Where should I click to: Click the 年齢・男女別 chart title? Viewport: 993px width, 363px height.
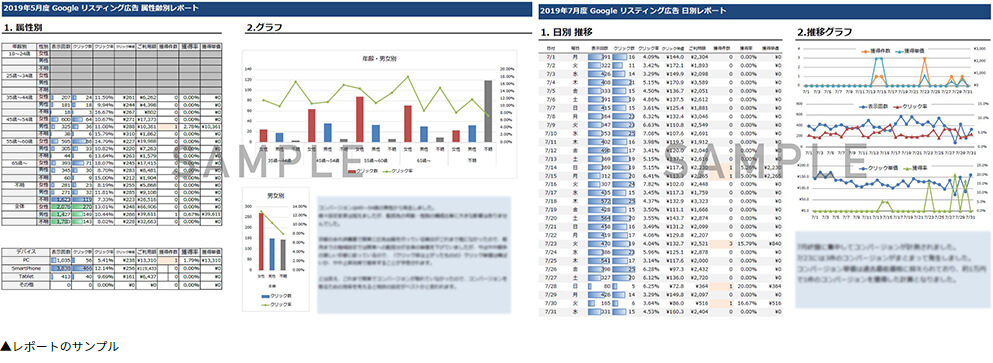point(379,59)
